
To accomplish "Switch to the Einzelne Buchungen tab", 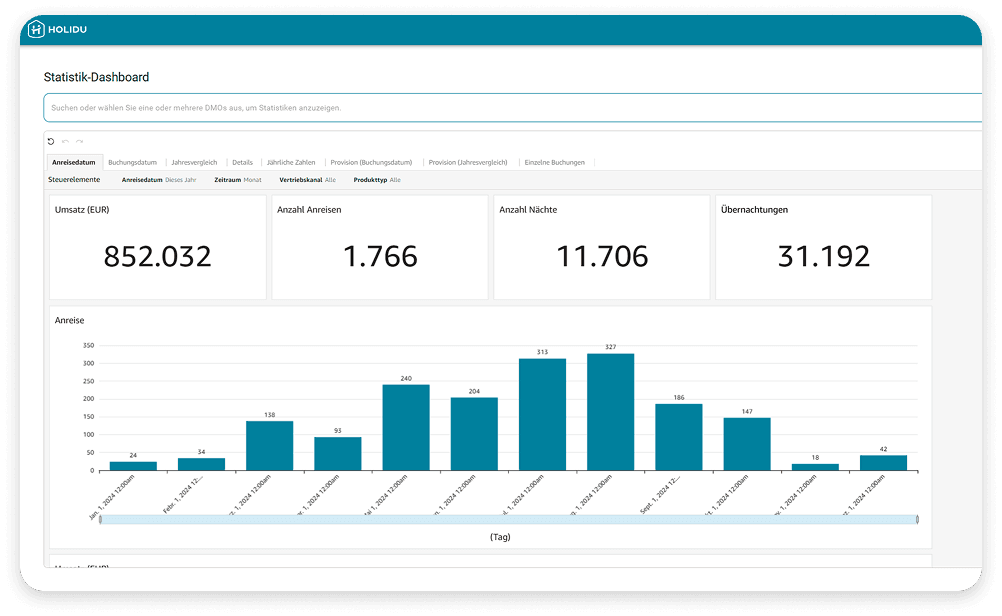I will coord(554,162).
